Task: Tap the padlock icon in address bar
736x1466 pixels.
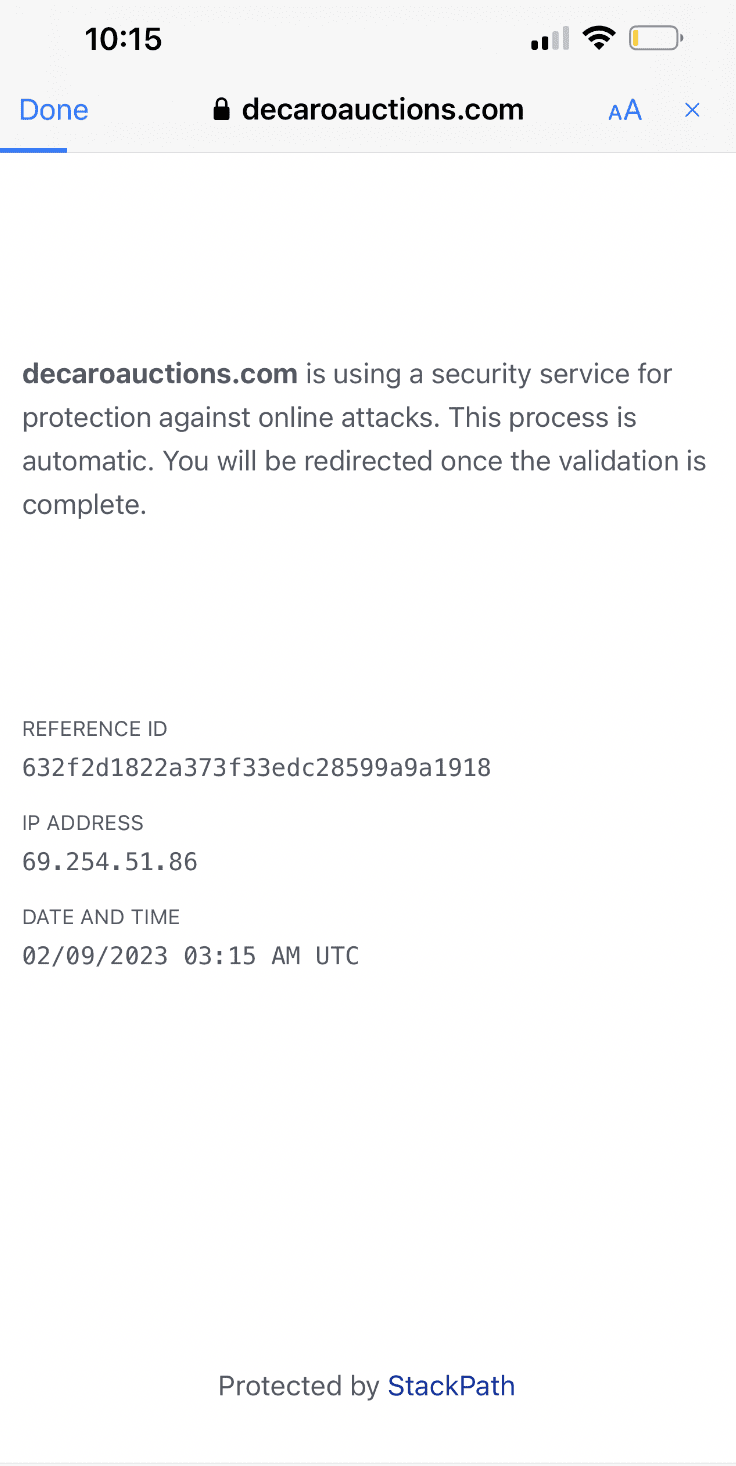Action: (x=222, y=109)
